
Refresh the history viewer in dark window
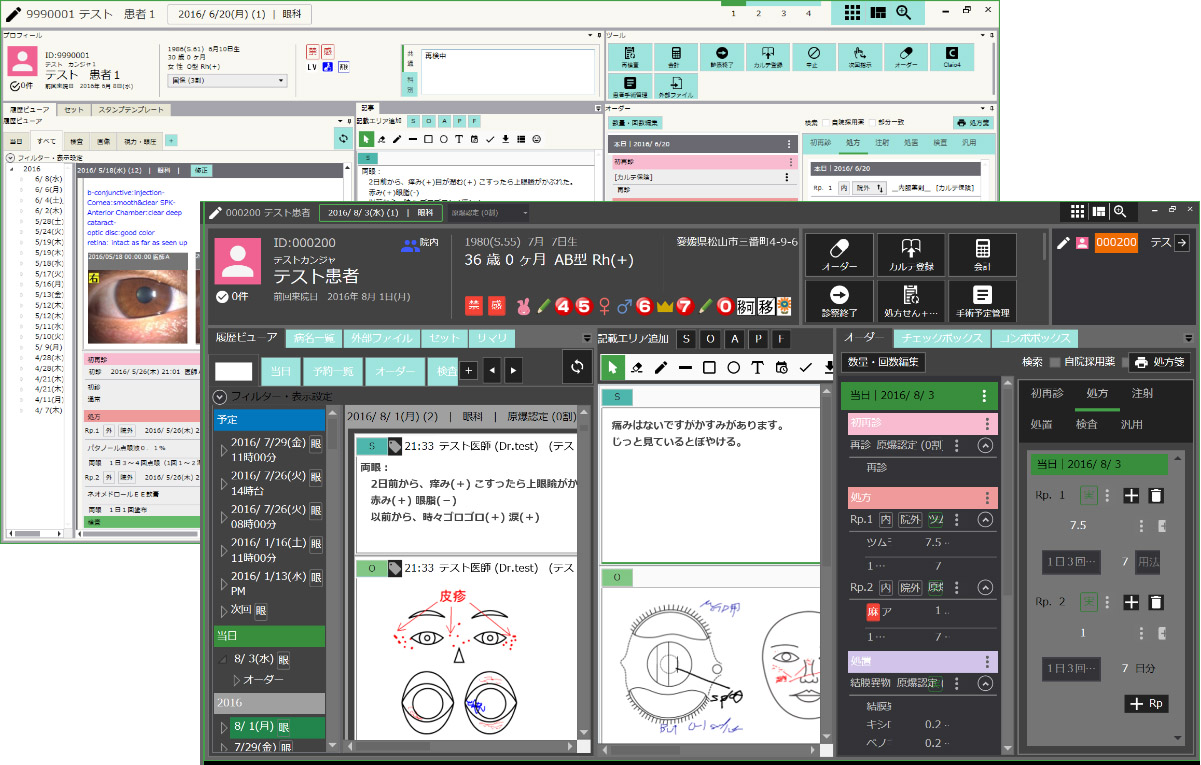[576, 367]
